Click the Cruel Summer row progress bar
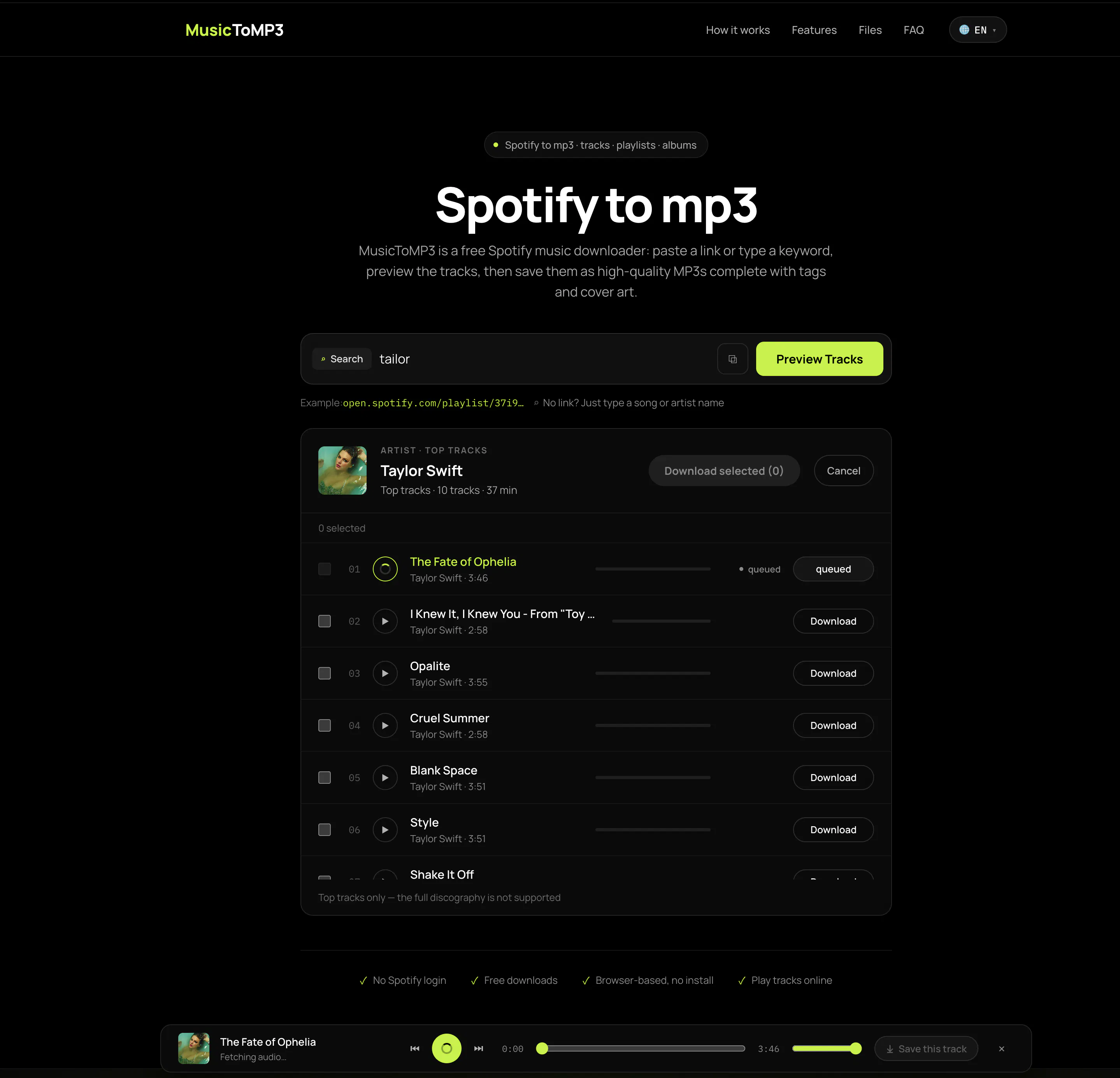This screenshot has height=1078, width=1120. pos(653,725)
